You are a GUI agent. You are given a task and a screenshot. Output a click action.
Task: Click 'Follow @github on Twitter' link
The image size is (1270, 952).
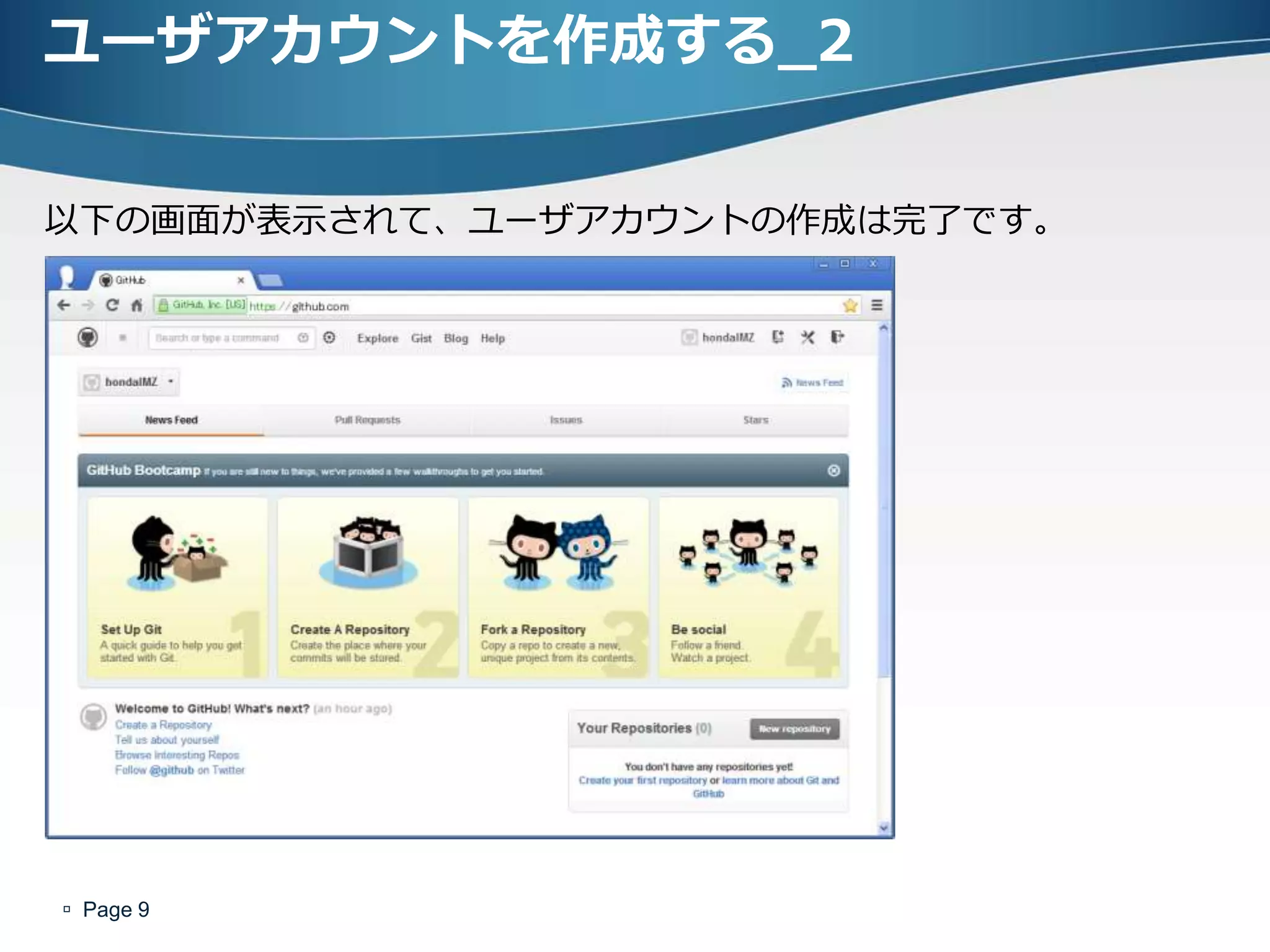point(180,770)
